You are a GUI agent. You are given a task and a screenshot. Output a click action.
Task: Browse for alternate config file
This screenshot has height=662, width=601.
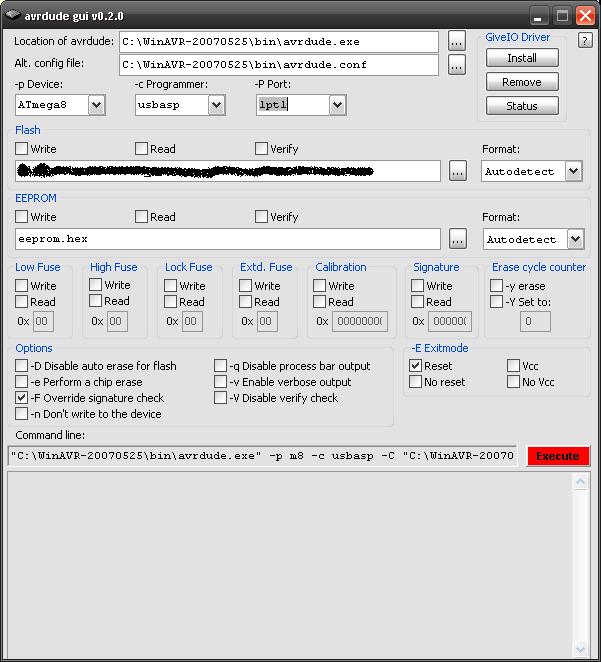coord(457,65)
